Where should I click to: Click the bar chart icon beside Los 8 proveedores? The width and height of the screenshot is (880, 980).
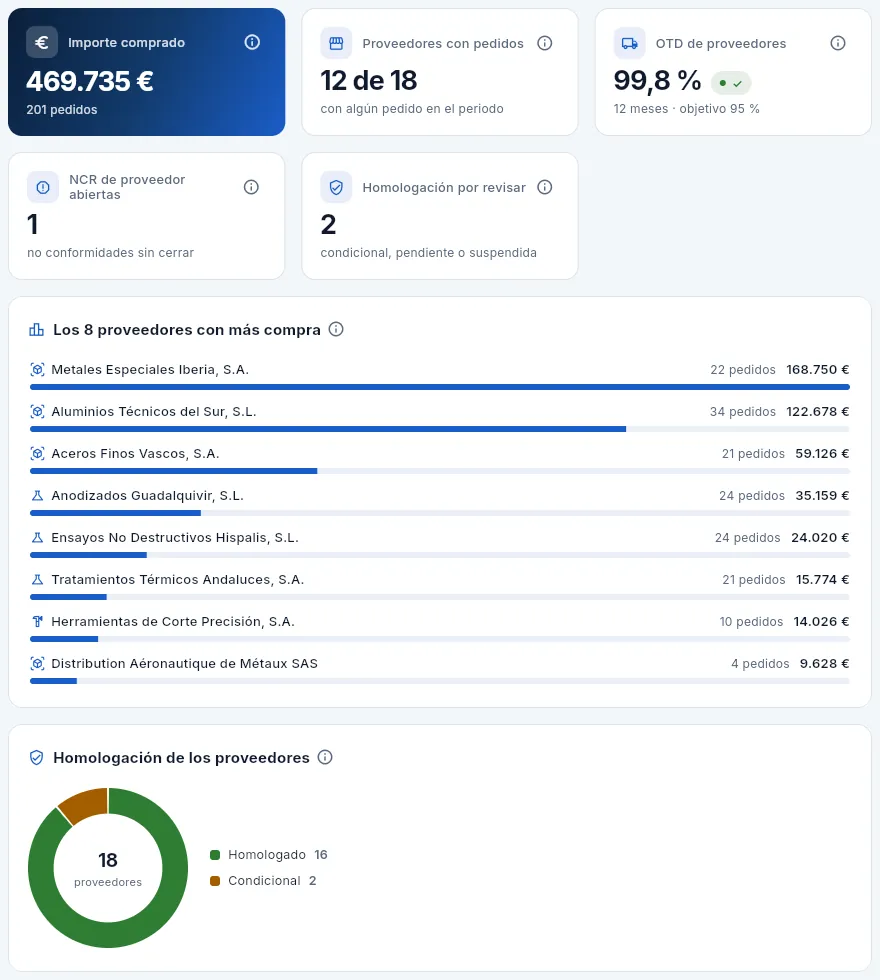click(x=37, y=329)
